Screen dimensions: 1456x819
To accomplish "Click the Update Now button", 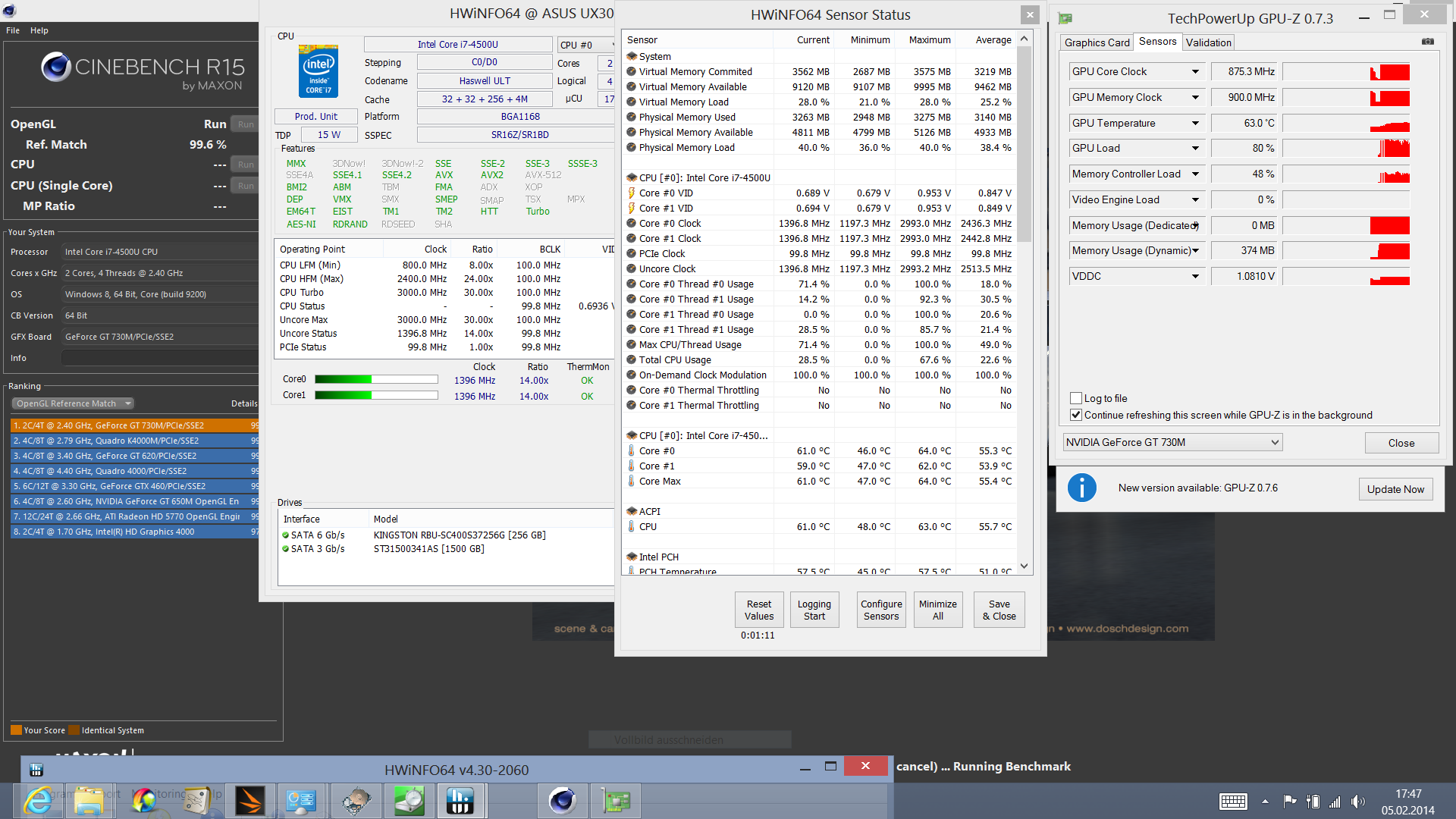I will 1395,489.
